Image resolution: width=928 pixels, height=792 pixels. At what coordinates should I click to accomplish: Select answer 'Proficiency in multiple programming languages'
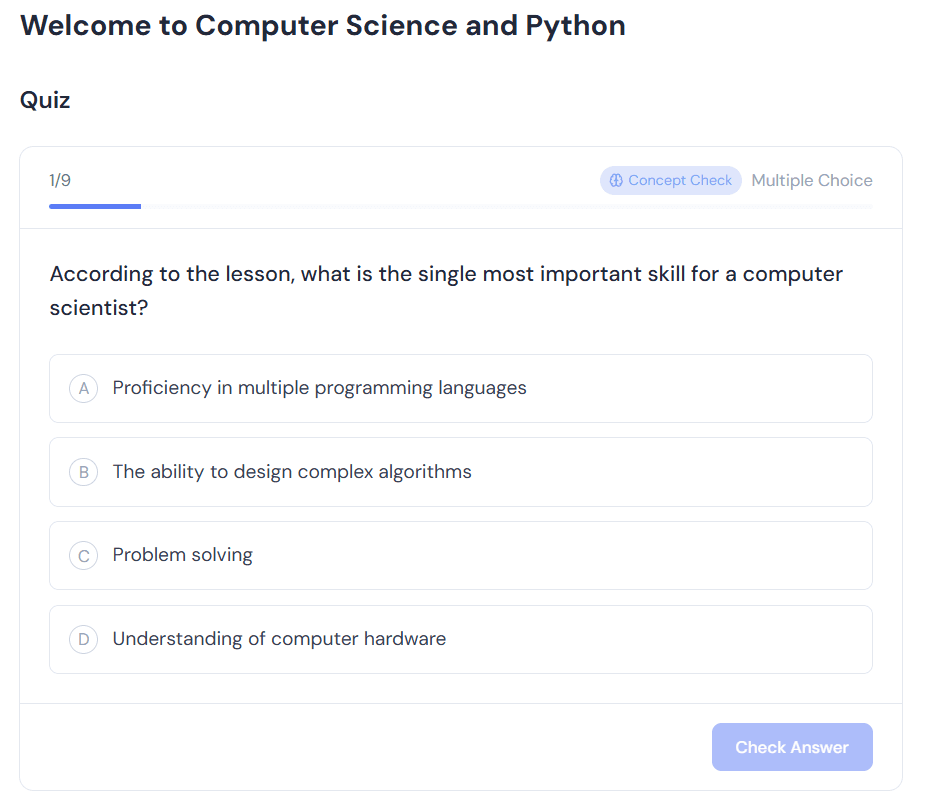(460, 388)
